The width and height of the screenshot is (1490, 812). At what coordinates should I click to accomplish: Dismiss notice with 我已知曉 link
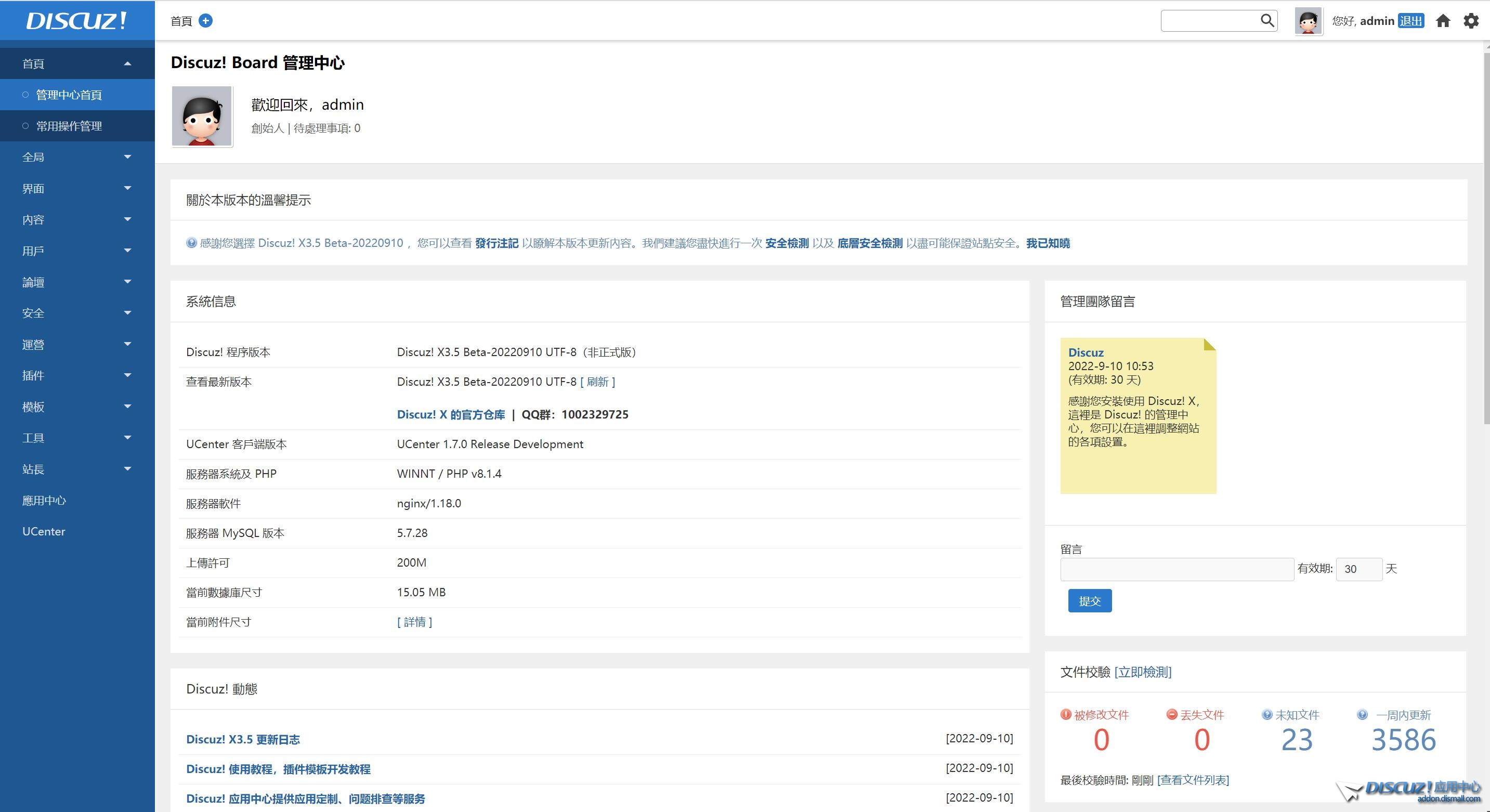(1048, 243)
